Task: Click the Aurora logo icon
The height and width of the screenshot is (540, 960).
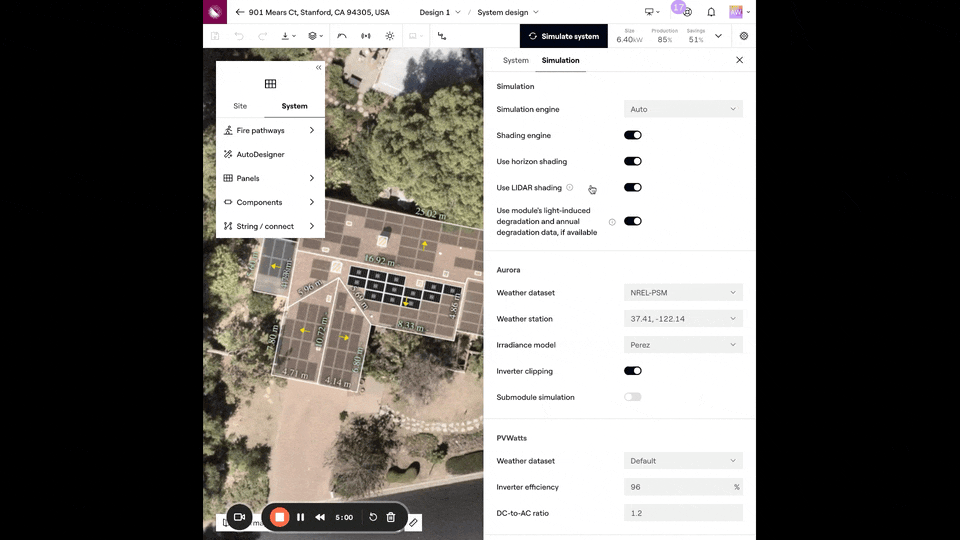Action: point(215,12)
